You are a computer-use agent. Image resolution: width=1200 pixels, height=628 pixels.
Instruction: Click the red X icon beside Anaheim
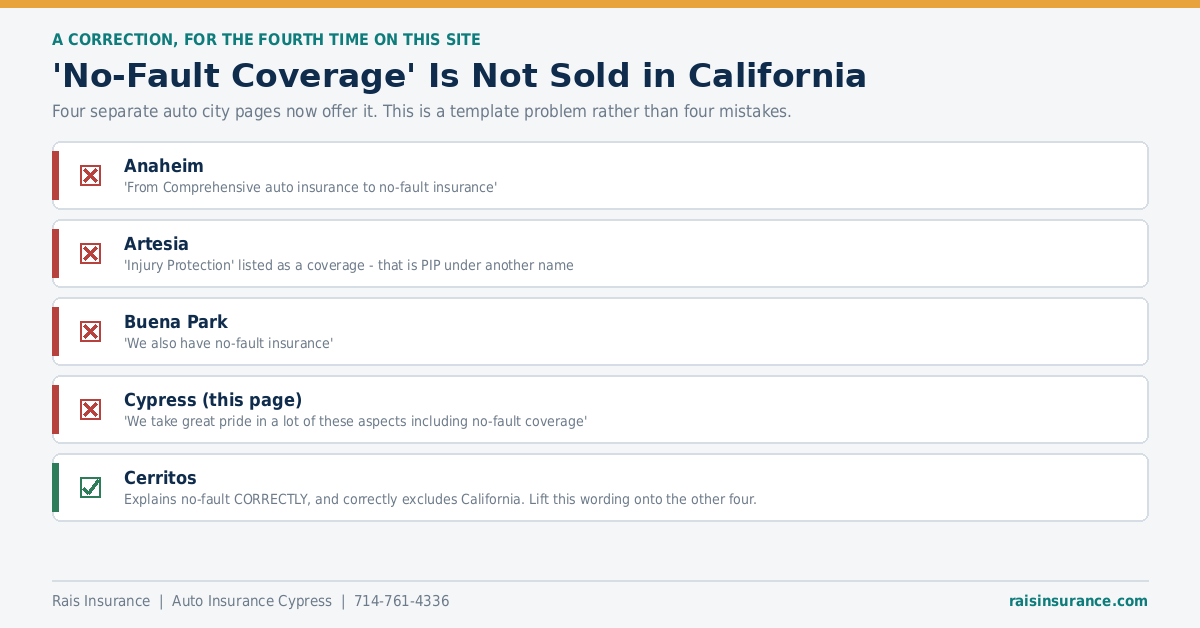(x=90, y=176)
